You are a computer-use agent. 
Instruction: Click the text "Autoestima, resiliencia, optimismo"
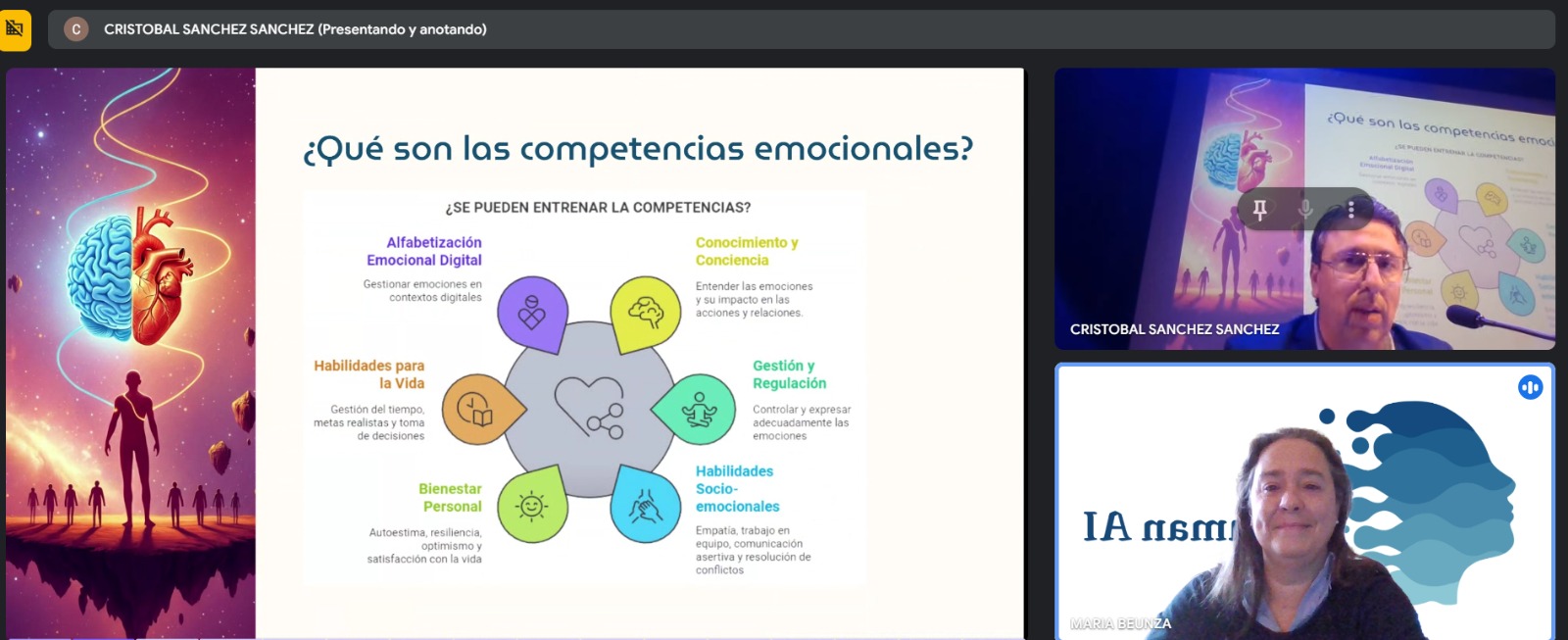click(x=425, y=539)
